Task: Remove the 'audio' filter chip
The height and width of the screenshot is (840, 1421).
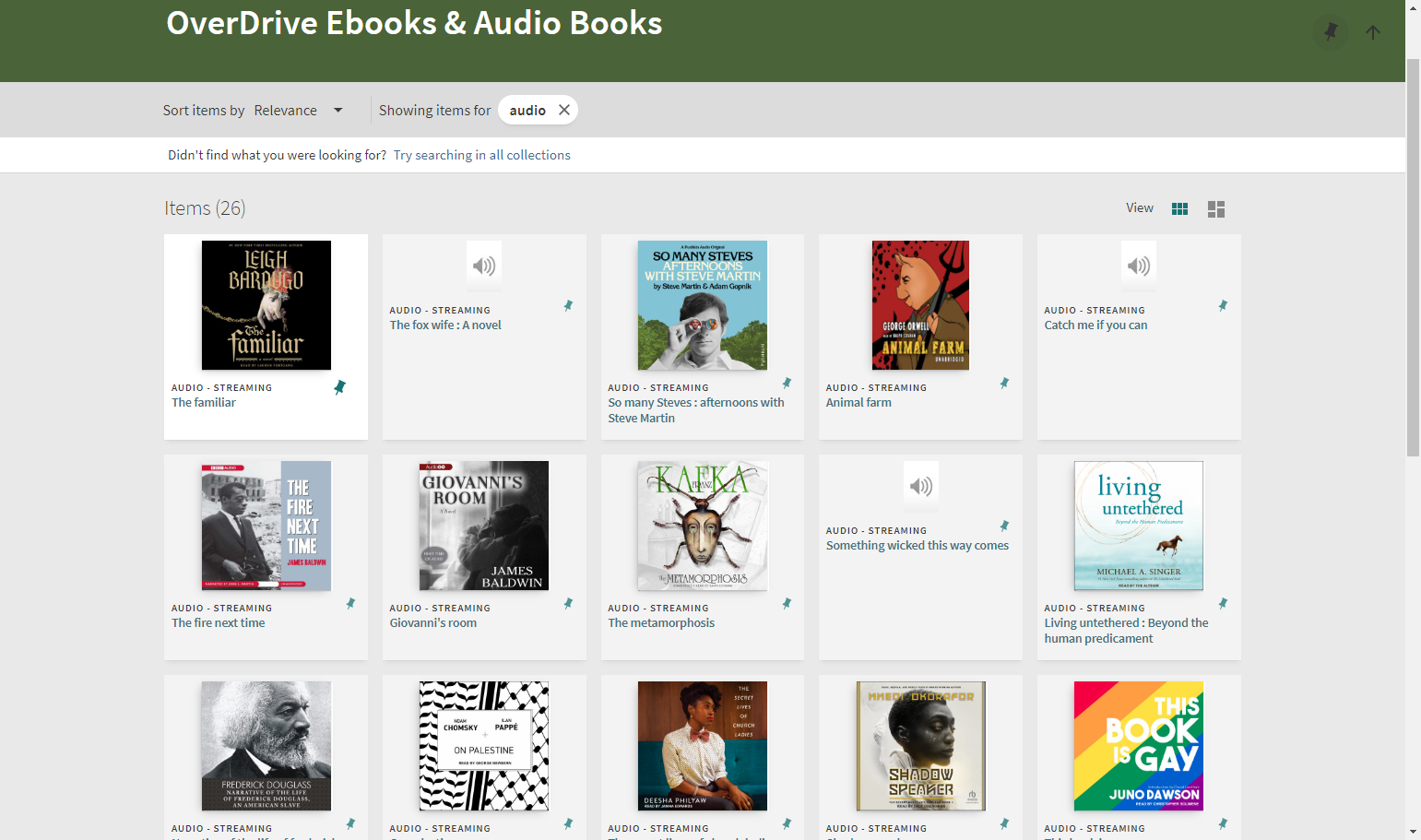Action: [564, 110]
